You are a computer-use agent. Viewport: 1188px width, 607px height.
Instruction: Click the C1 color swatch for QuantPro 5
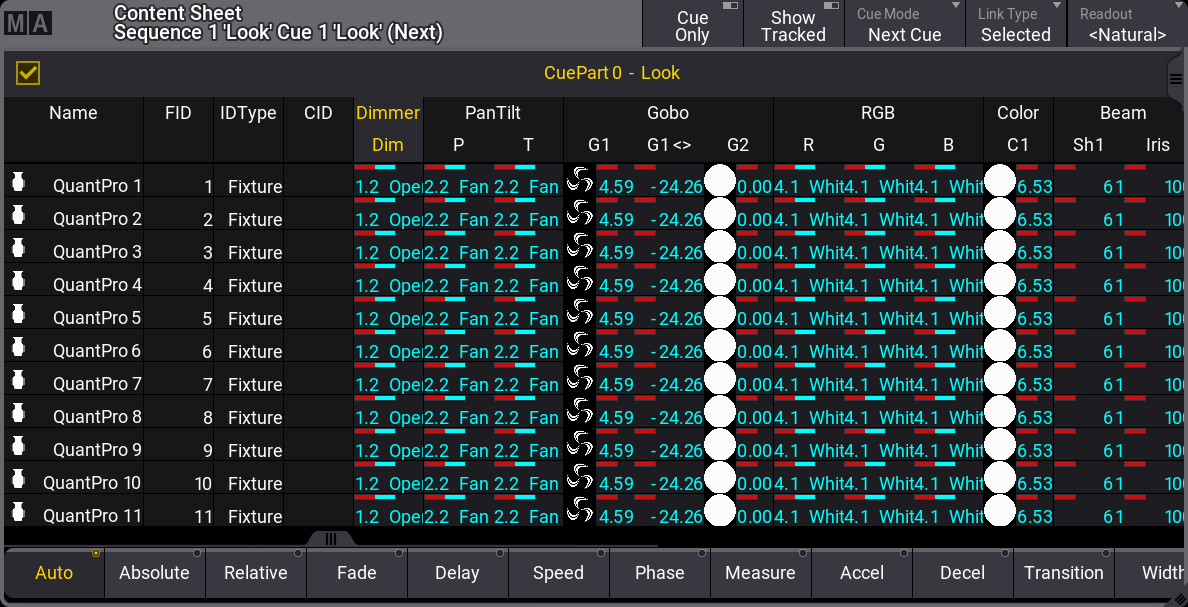pyautogui.click(x=999, y=312)
